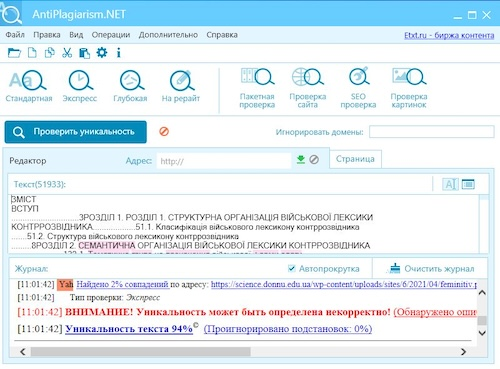Toggle text view with the A| icon

[x=450, y=184]
